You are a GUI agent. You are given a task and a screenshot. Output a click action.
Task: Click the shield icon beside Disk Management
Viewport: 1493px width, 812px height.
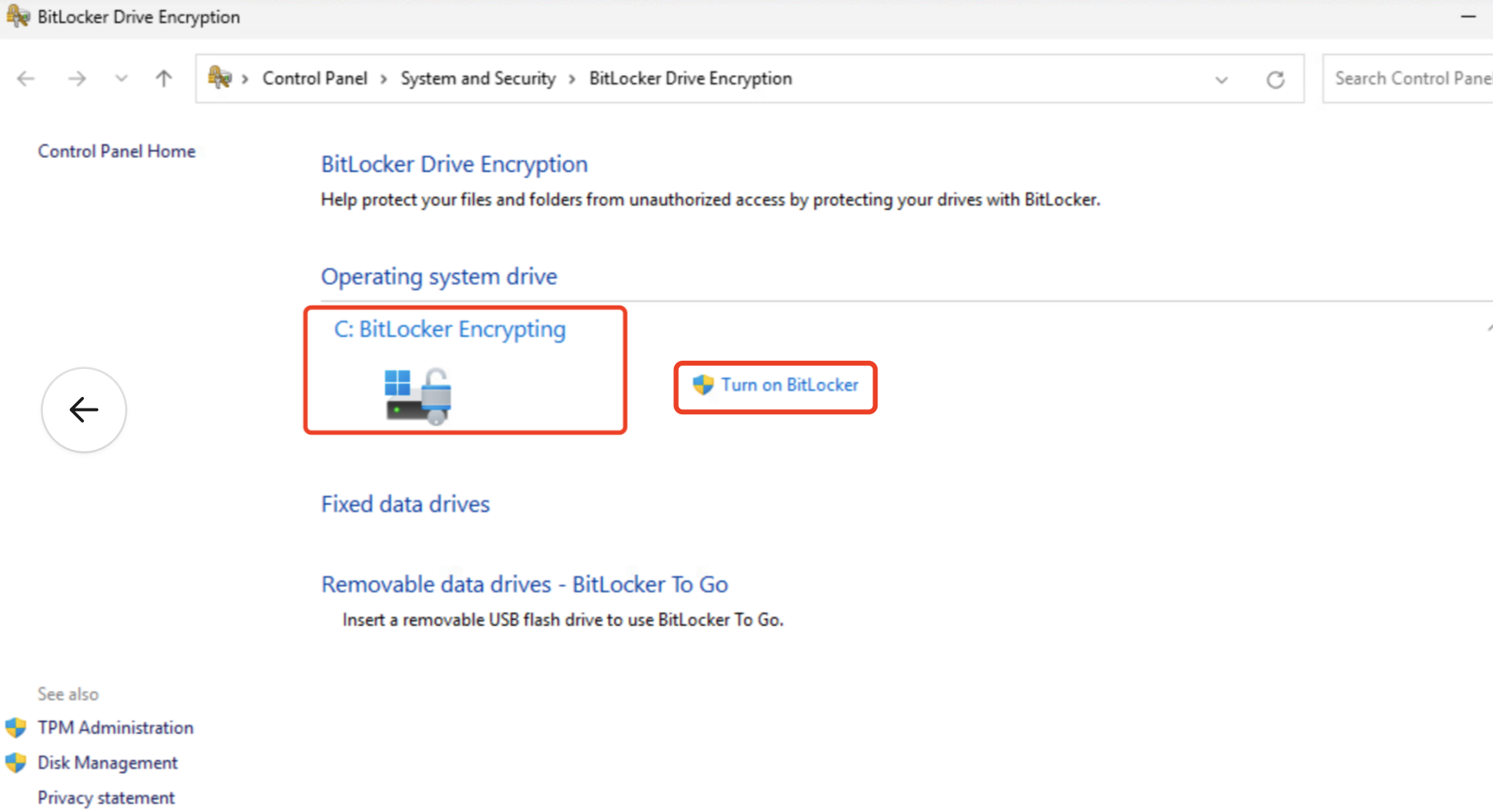point(16,763)
